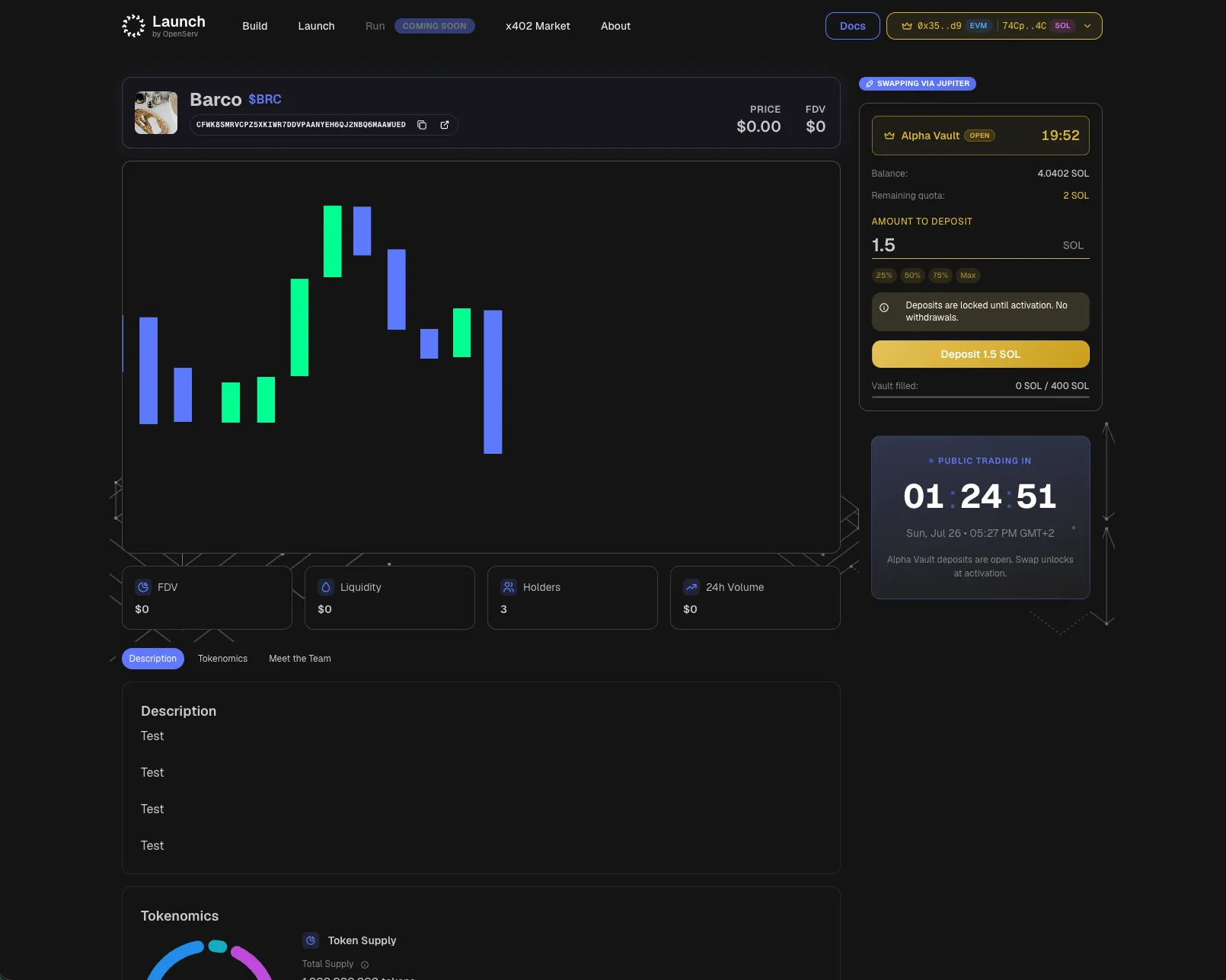
Task: Click the Holders card
Action: (x=573, y=598)
